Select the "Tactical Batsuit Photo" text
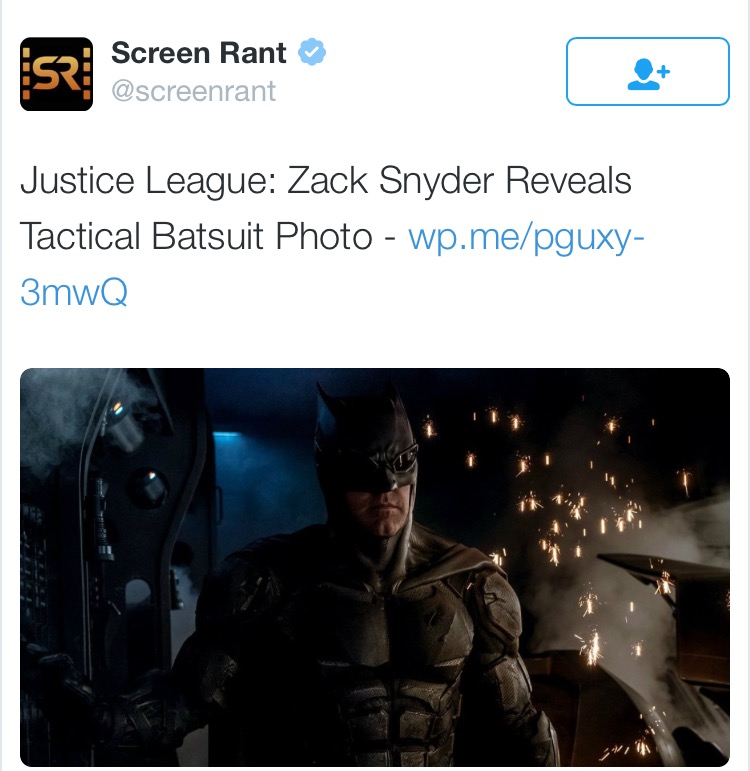This screenshot has width=750, height=771. coord(196,237)
